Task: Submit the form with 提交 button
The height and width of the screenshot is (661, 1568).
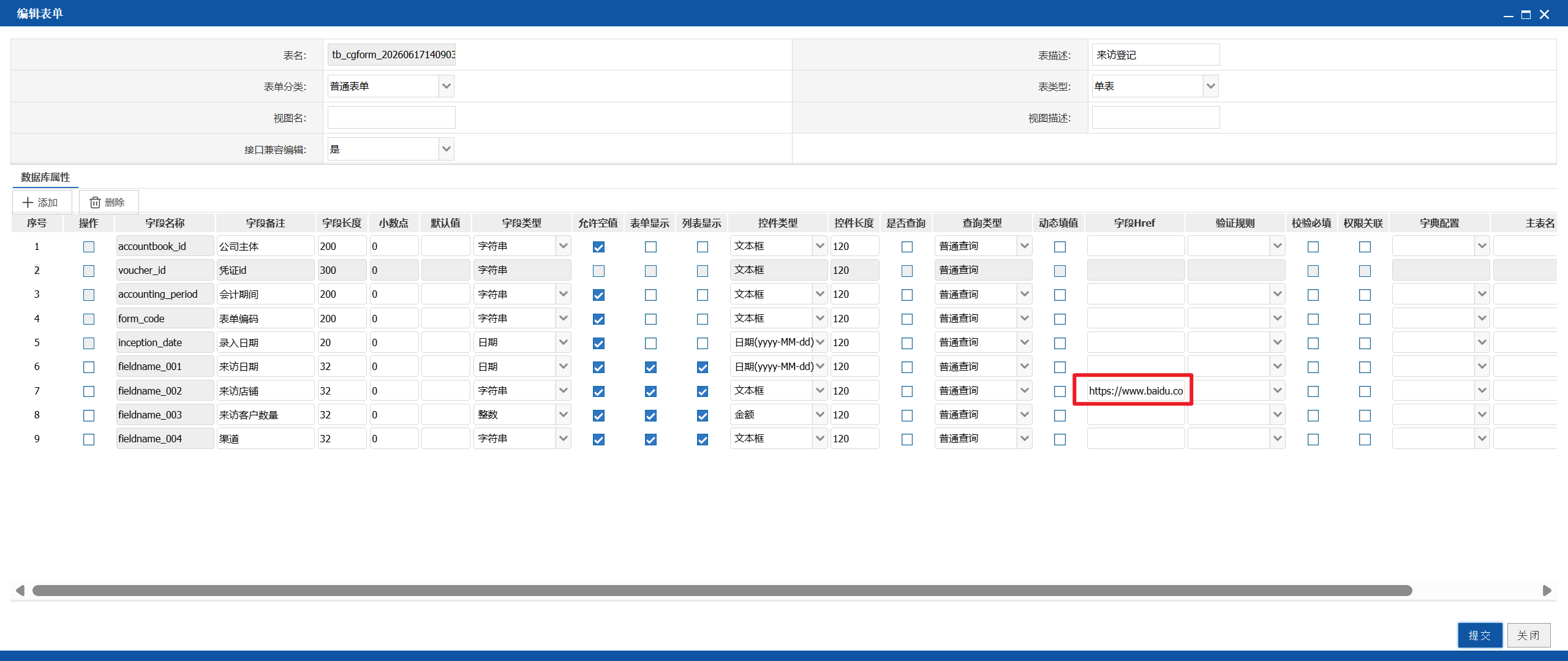Action: tap(1480, 635)
